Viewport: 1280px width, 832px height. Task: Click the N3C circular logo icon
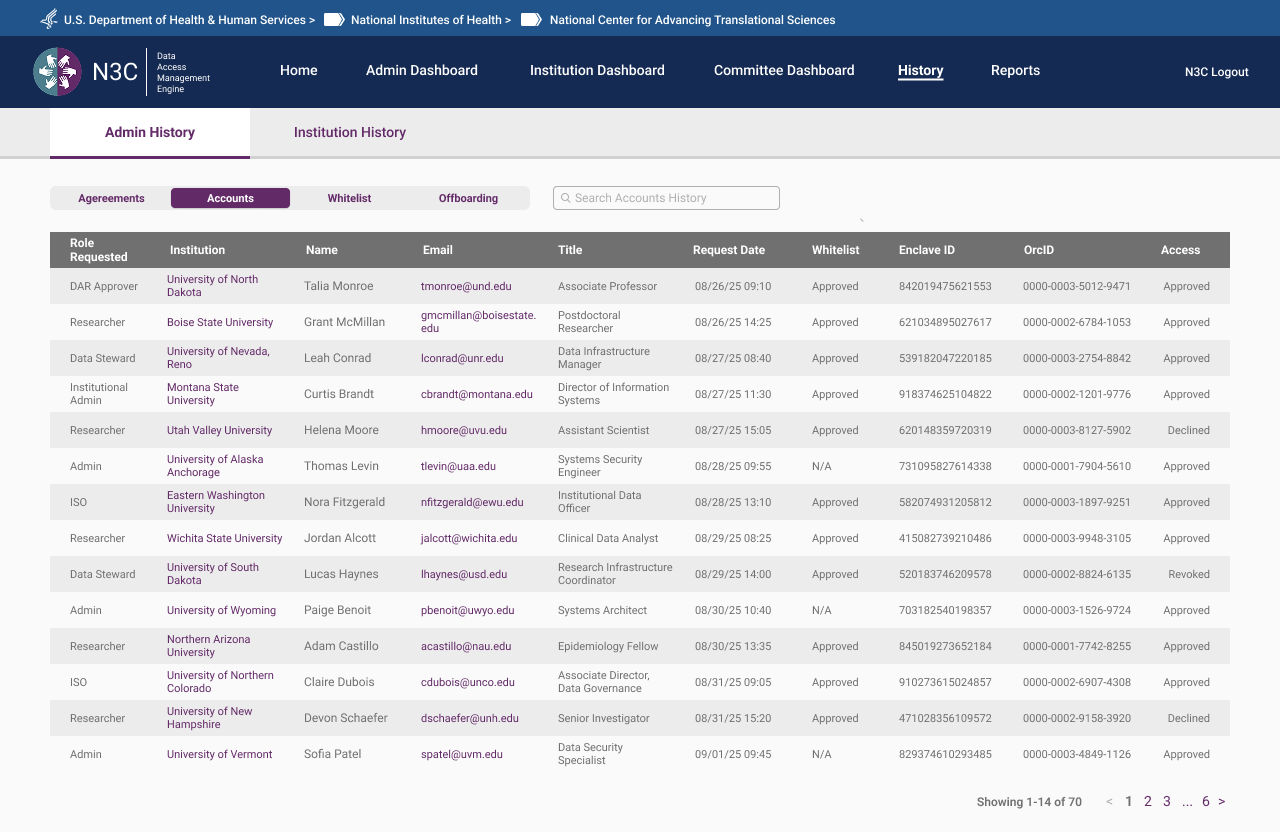pos(57,72)
